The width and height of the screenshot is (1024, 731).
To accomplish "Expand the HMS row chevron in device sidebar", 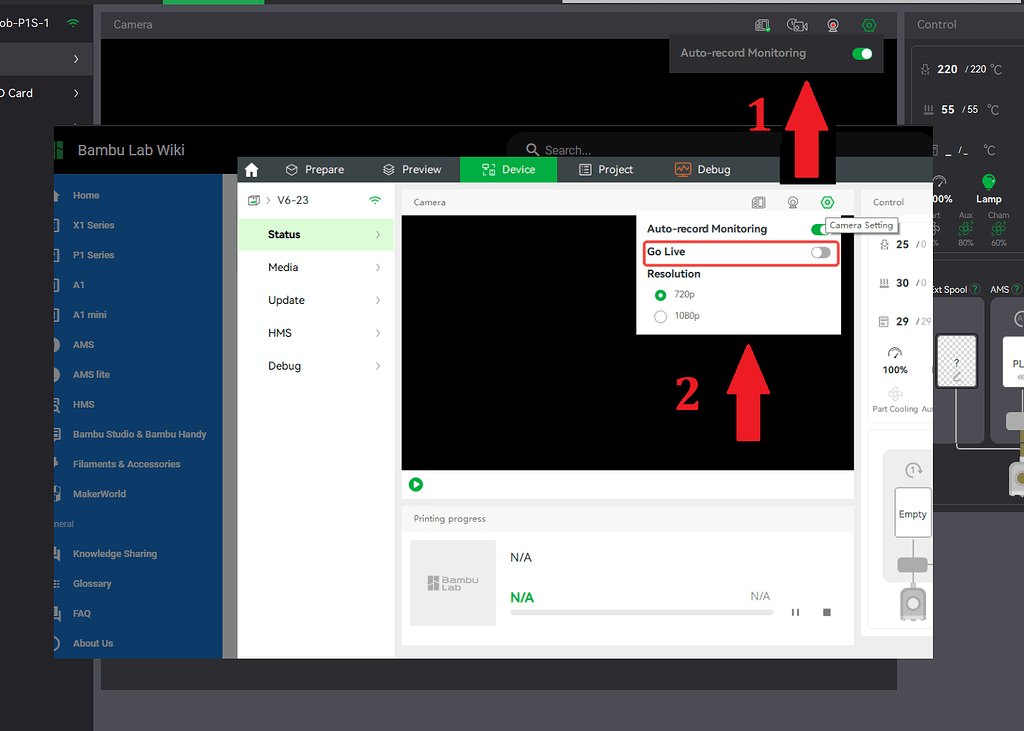I will (378, 333).
